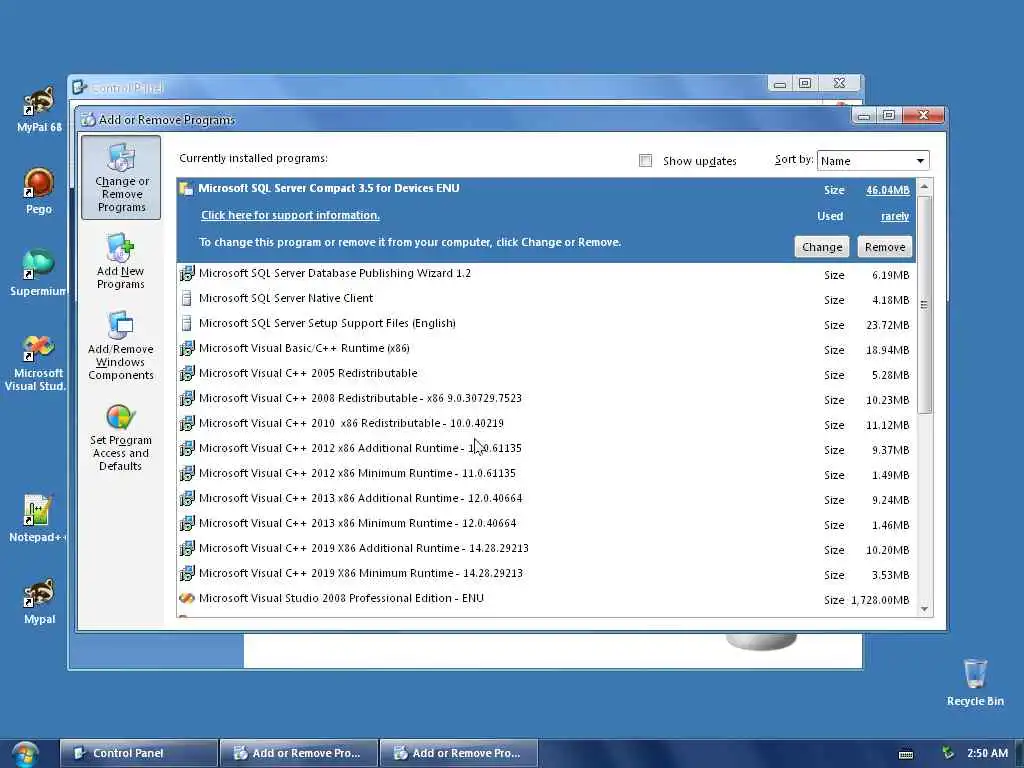The width and height of the screenshot is (1024, 768).
Task: Switch to the second Add or Remove Programs taskbar button
Action: tap(458, 753)
